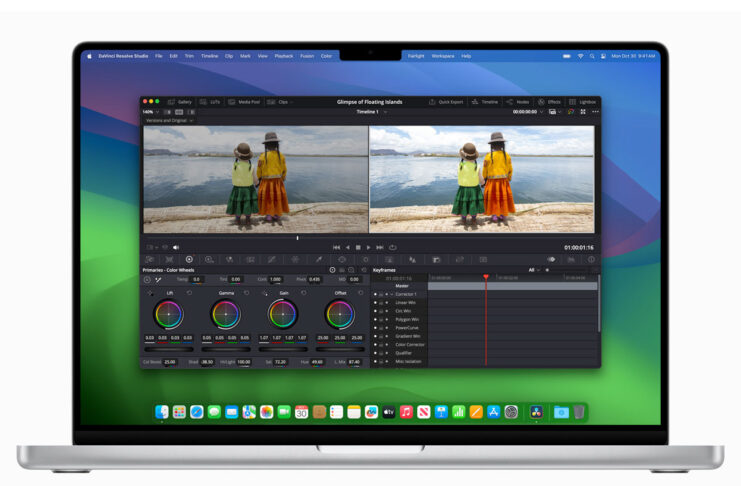Viewport: 741px width, 486px height.
Task: Expand the Corrector 1 keyframe track
Action: pyautogui.click(x=392, y=294)
